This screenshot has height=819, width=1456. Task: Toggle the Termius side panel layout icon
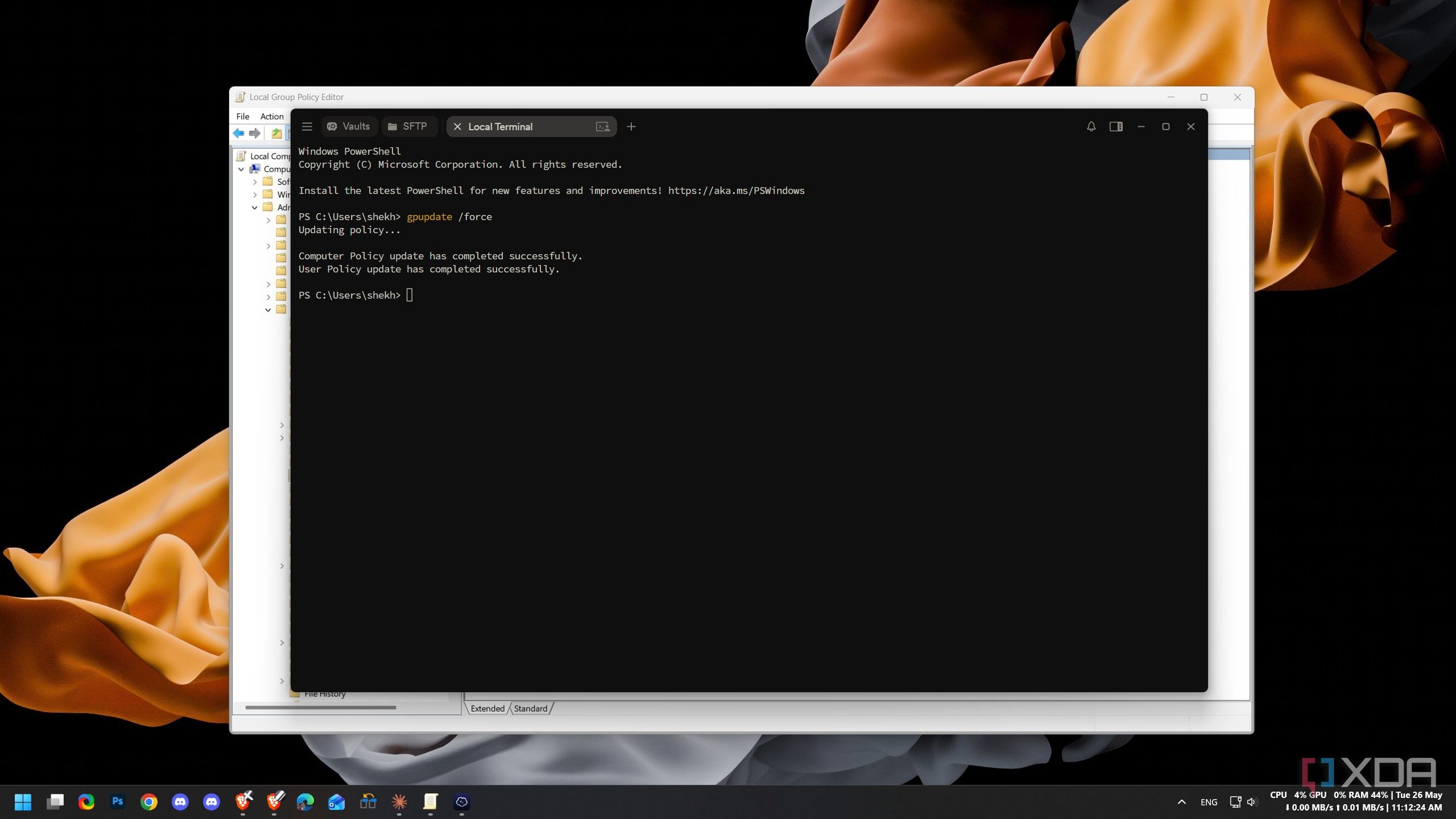(x=1116, y=126)
